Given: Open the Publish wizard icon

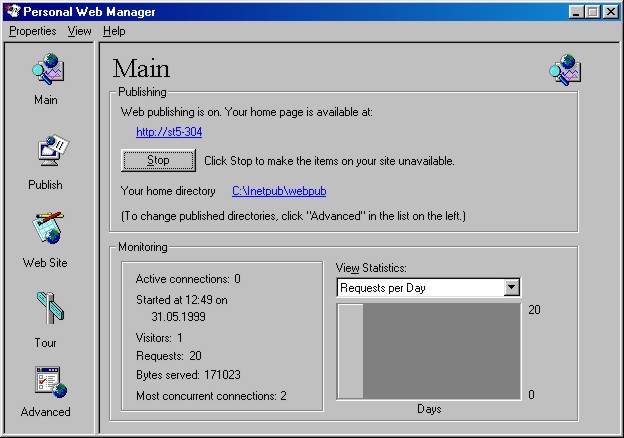Looking at the screenshot, I should (x=53, y=151).
